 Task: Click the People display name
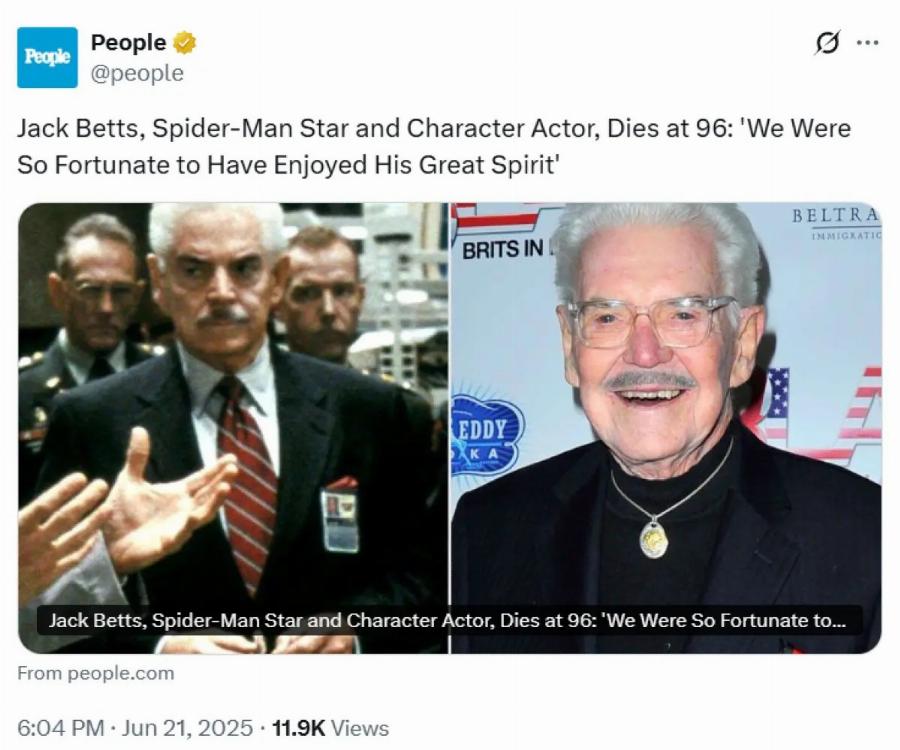tap(128, 43)
